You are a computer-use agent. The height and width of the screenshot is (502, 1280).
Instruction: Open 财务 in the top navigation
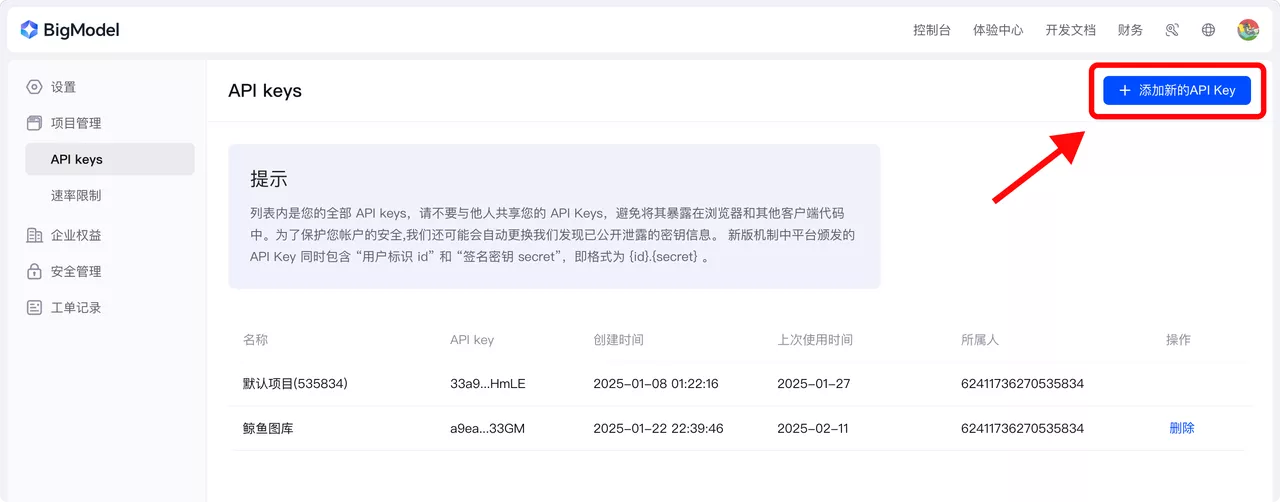tap(1131, 30)
